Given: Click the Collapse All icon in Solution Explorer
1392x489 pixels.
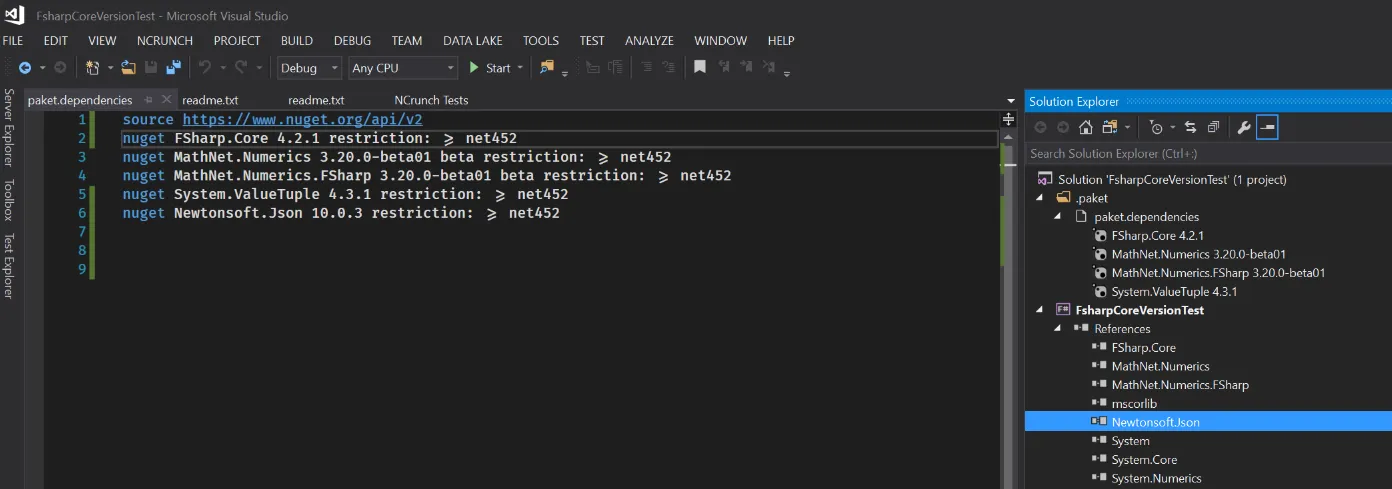Looking at the screenshot, I should click(x=1213, y=127).
